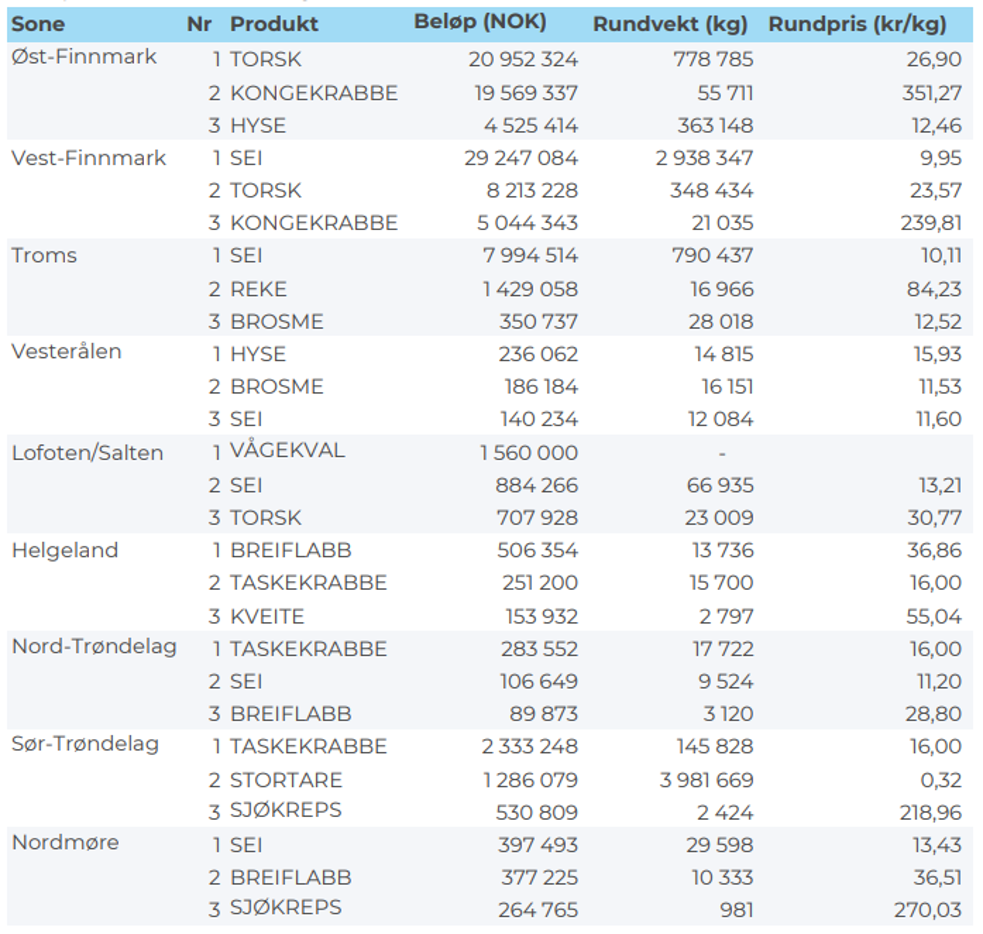Click the Lofoten/Salten zone cell
This screenshot has height=934, width=983.
(87, 453)
